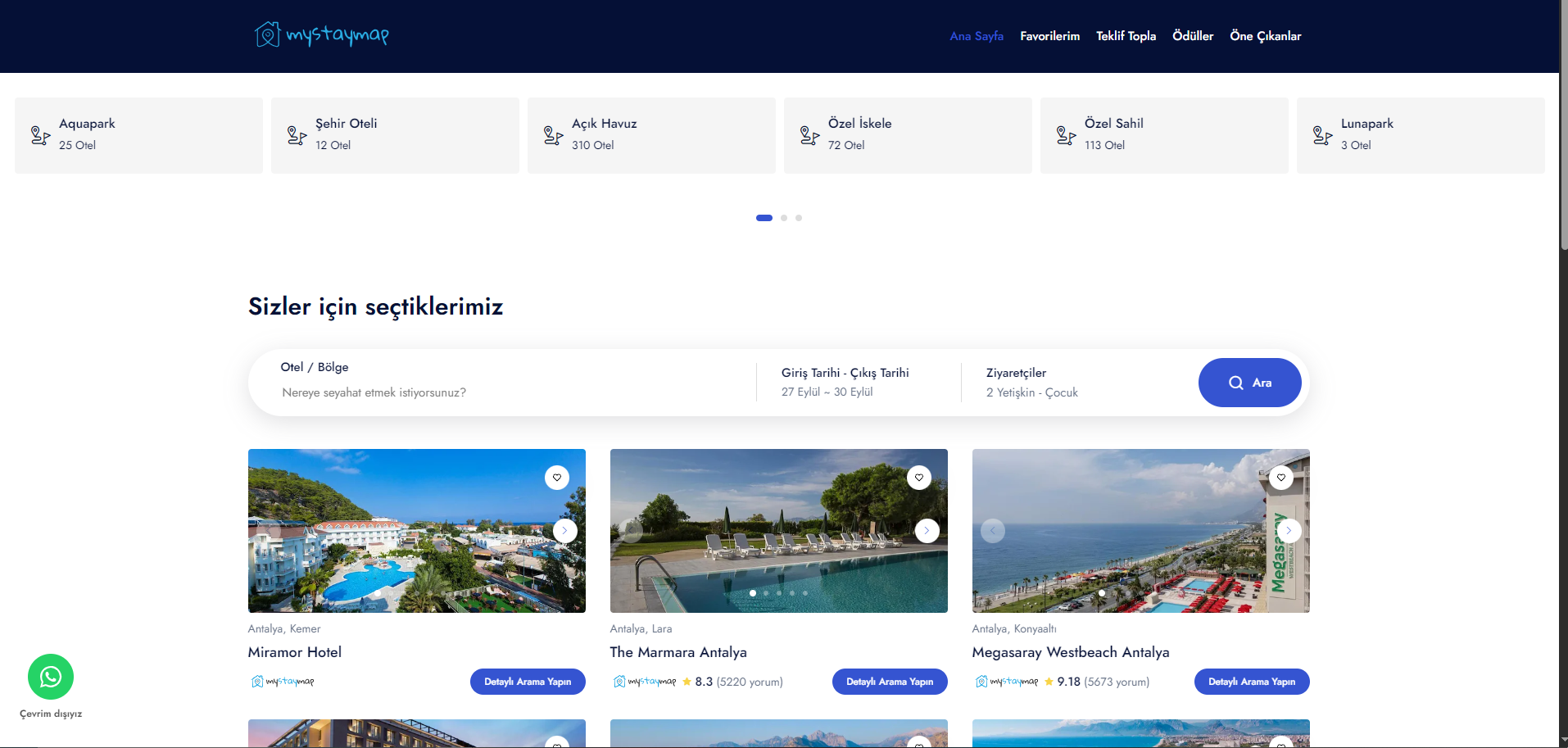The height and width of the screenshot is (748, 1568).
Task: Favorite Miramor Hotel with heart icon
Action: point(557,478)
